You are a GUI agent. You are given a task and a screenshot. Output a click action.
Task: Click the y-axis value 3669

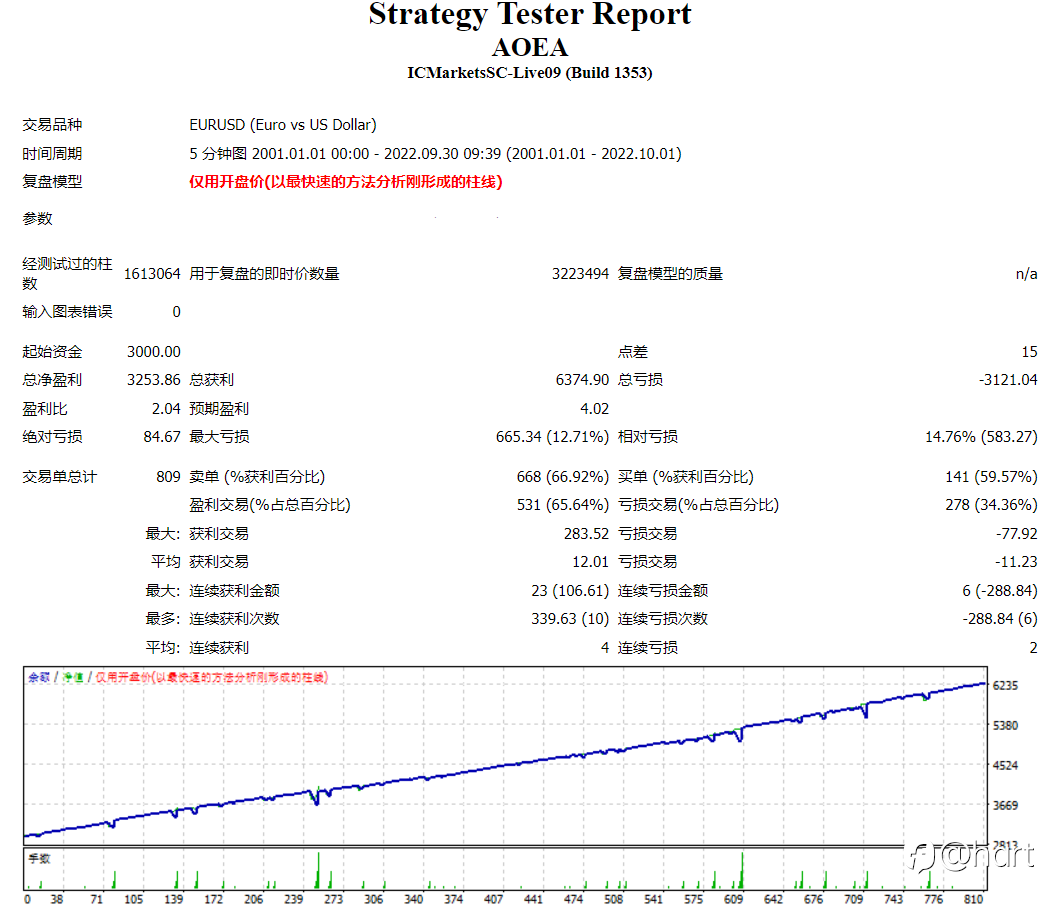coord(1005,805)
